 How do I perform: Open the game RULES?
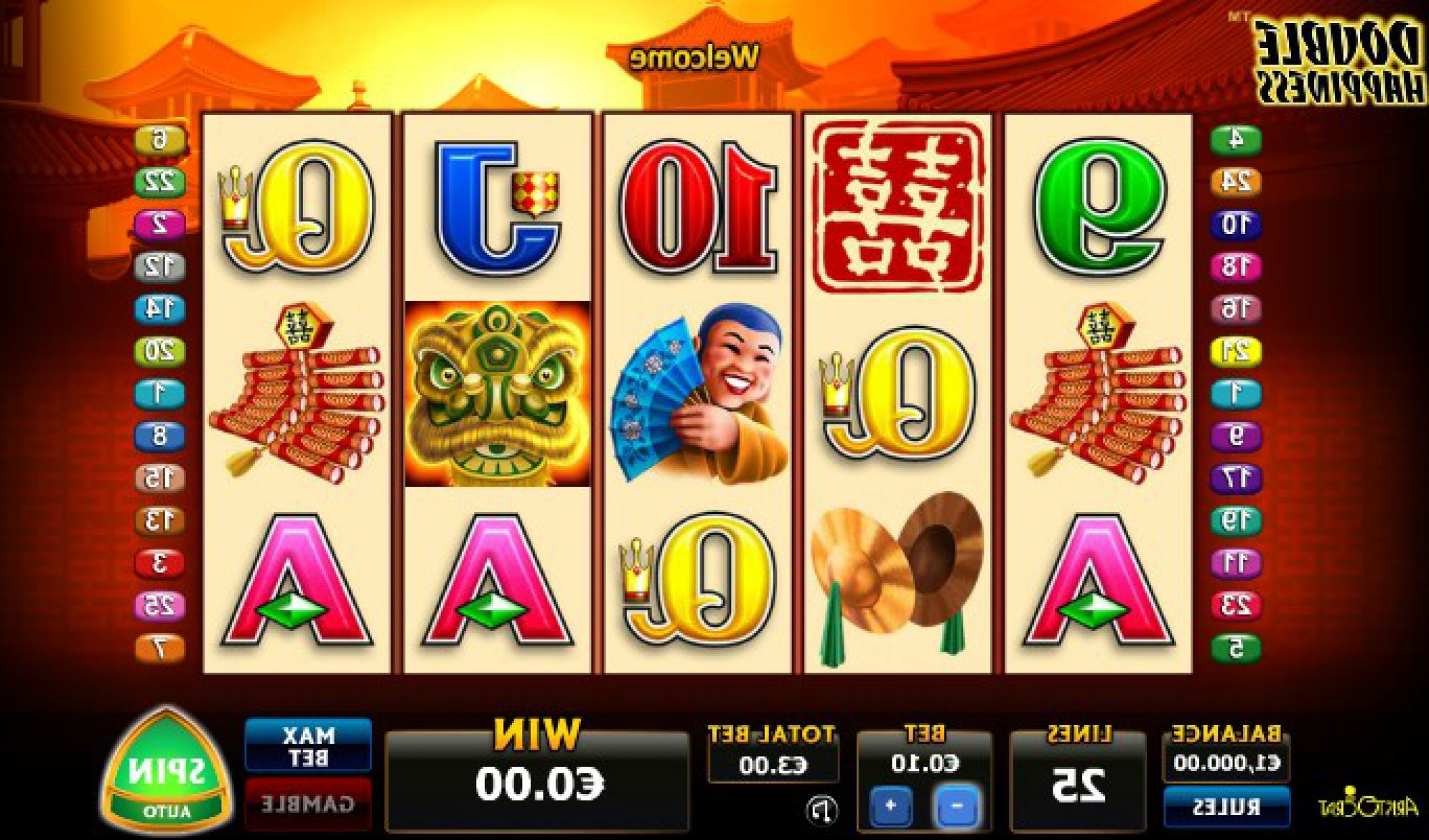tap(1226, 807)
